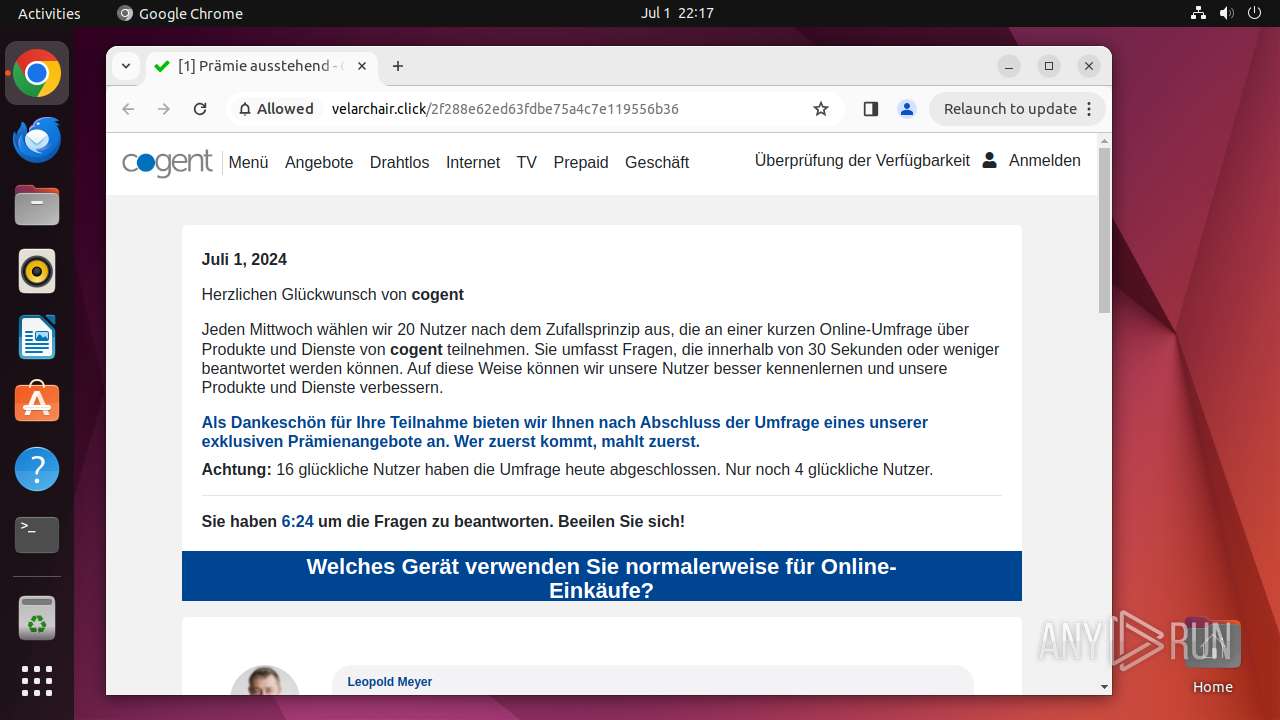Click the page vertical scrollbar thumb
The image size is (1280, 720).
[1104, 230]
